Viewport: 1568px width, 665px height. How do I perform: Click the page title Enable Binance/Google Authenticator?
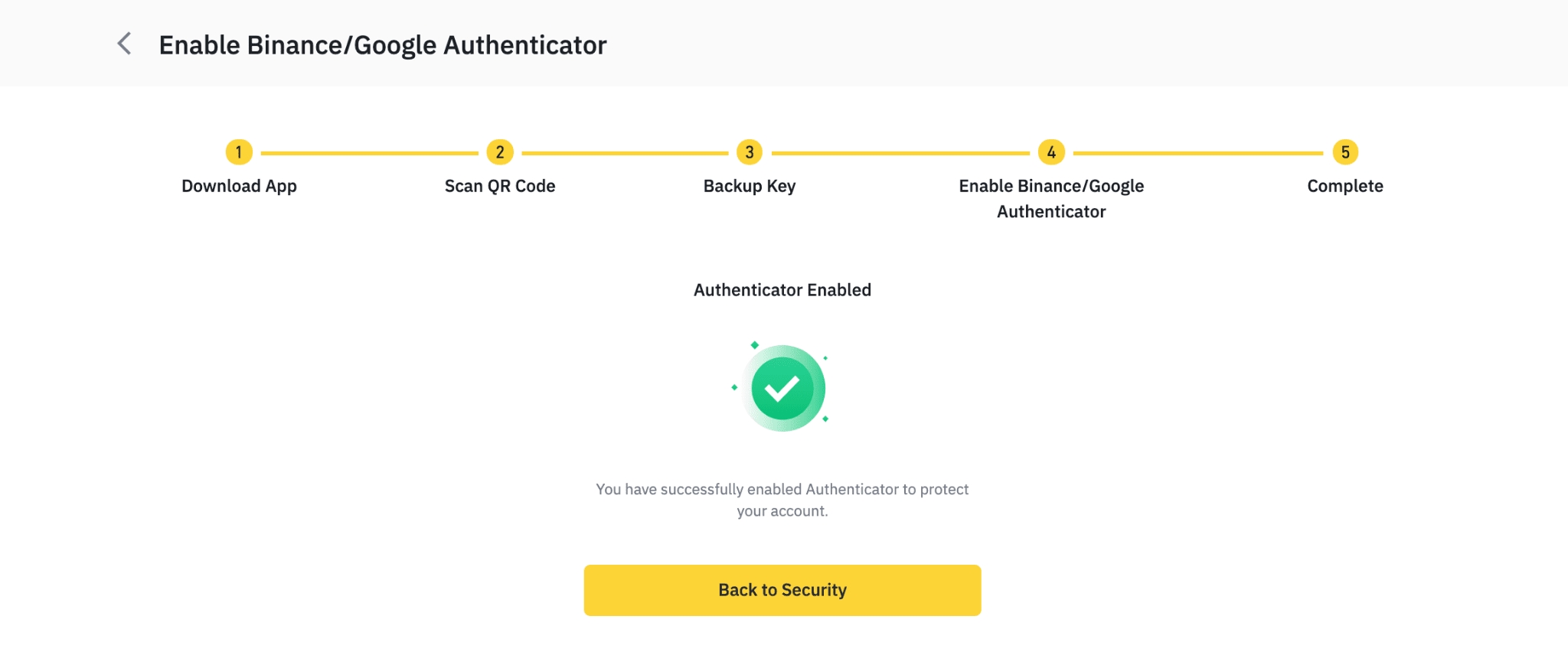383,45
